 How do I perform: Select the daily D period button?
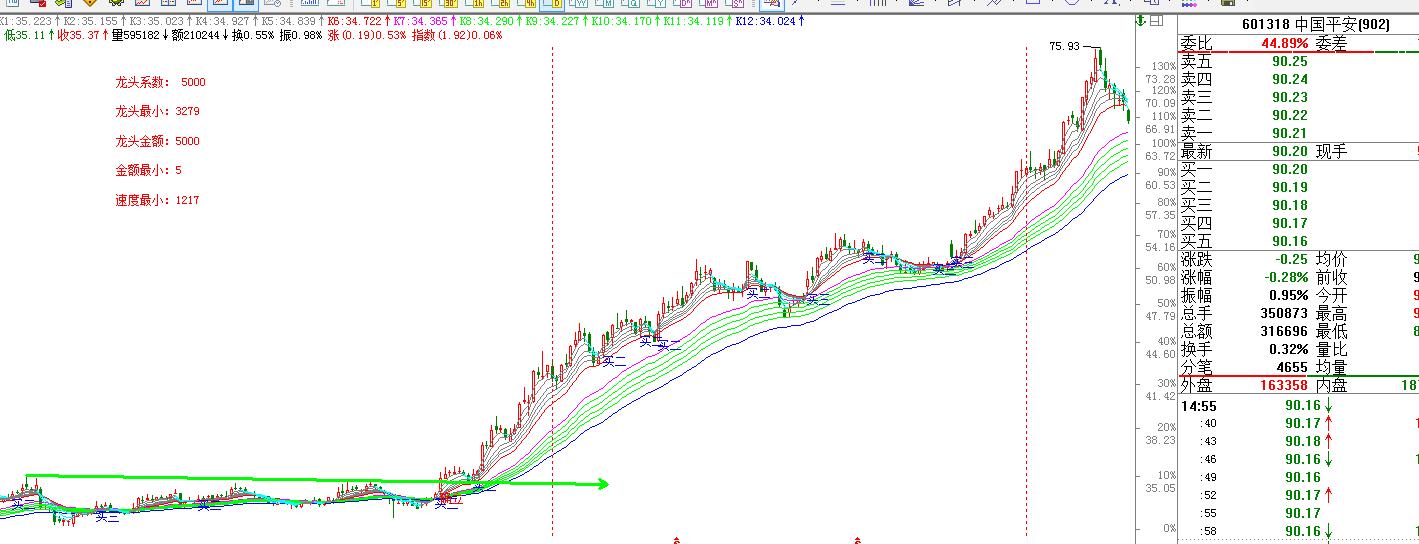click(552, 4)
